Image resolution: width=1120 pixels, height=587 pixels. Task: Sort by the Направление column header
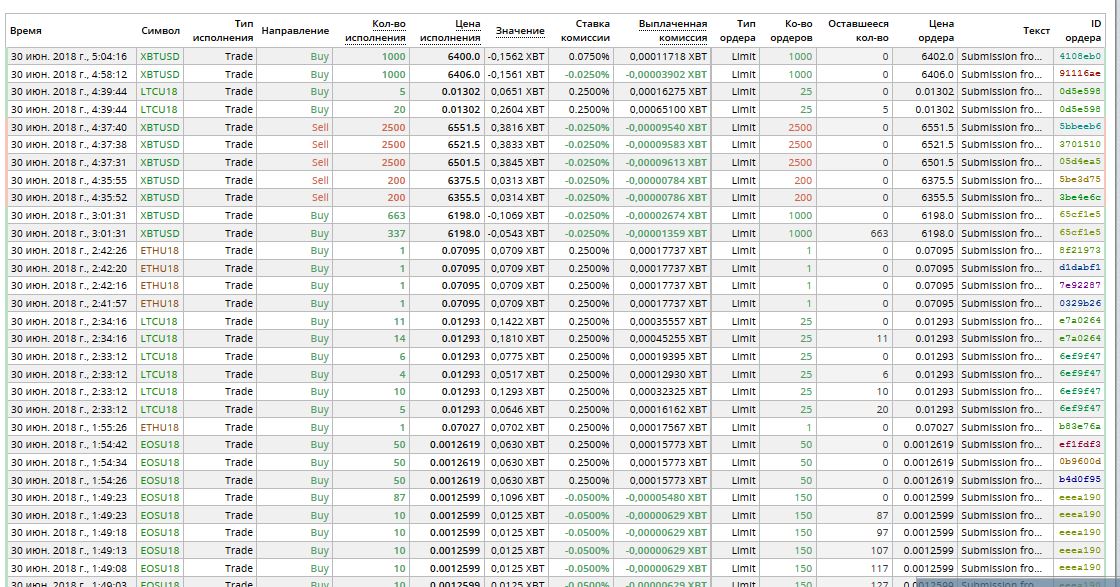pyautogui.click(x=295, y=31)
